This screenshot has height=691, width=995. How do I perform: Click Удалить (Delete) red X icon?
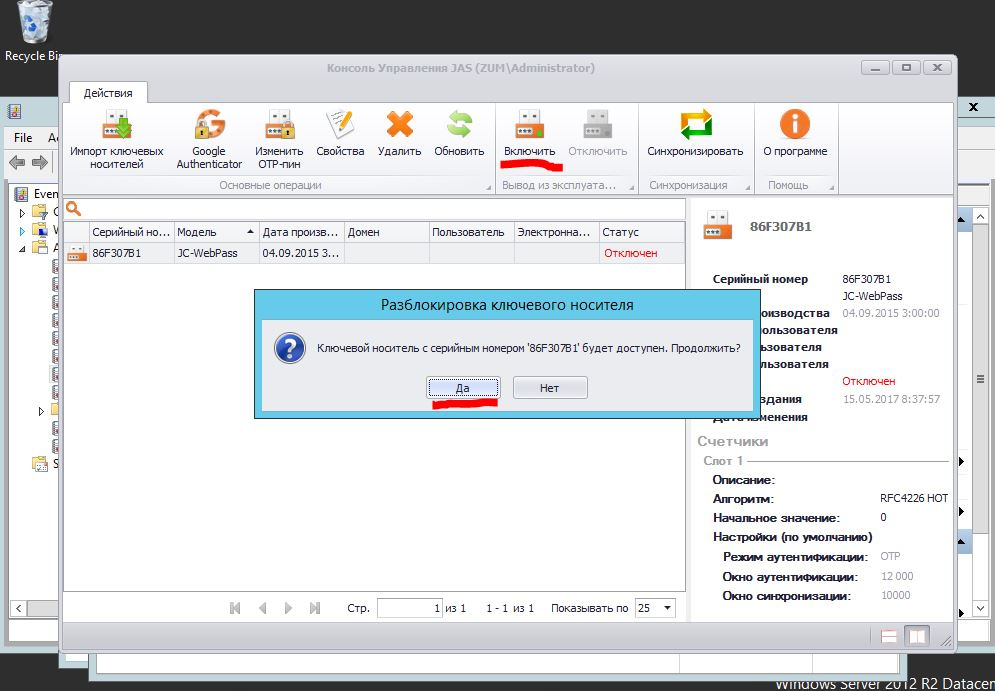399,124
